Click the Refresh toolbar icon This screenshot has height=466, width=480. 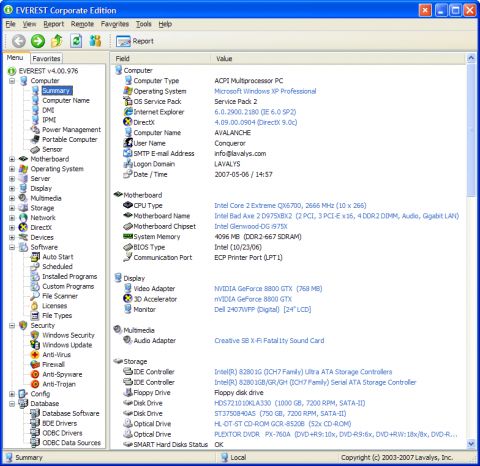point(76,41)
